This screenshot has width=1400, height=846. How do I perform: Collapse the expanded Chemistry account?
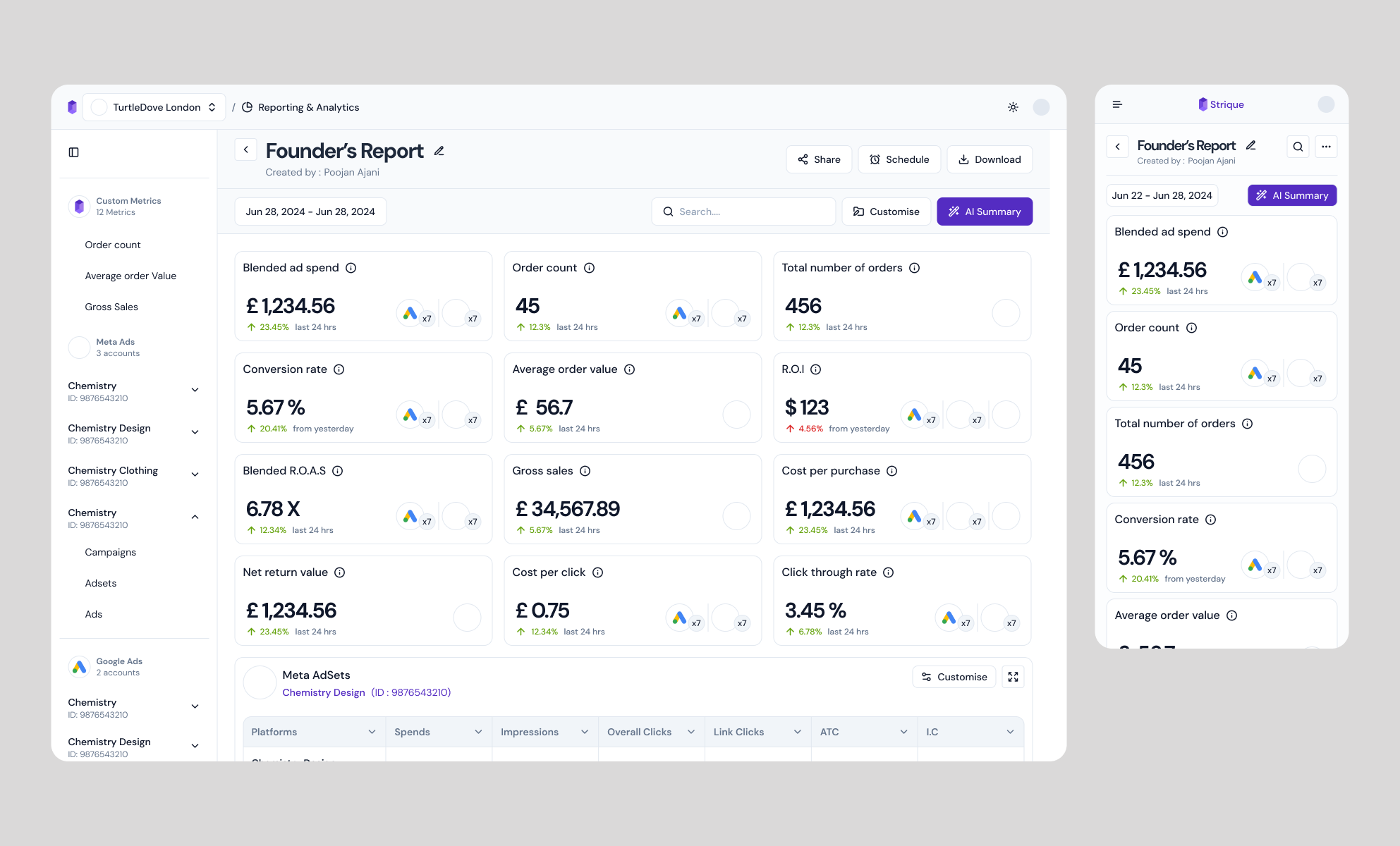click(x=195, y=517)
